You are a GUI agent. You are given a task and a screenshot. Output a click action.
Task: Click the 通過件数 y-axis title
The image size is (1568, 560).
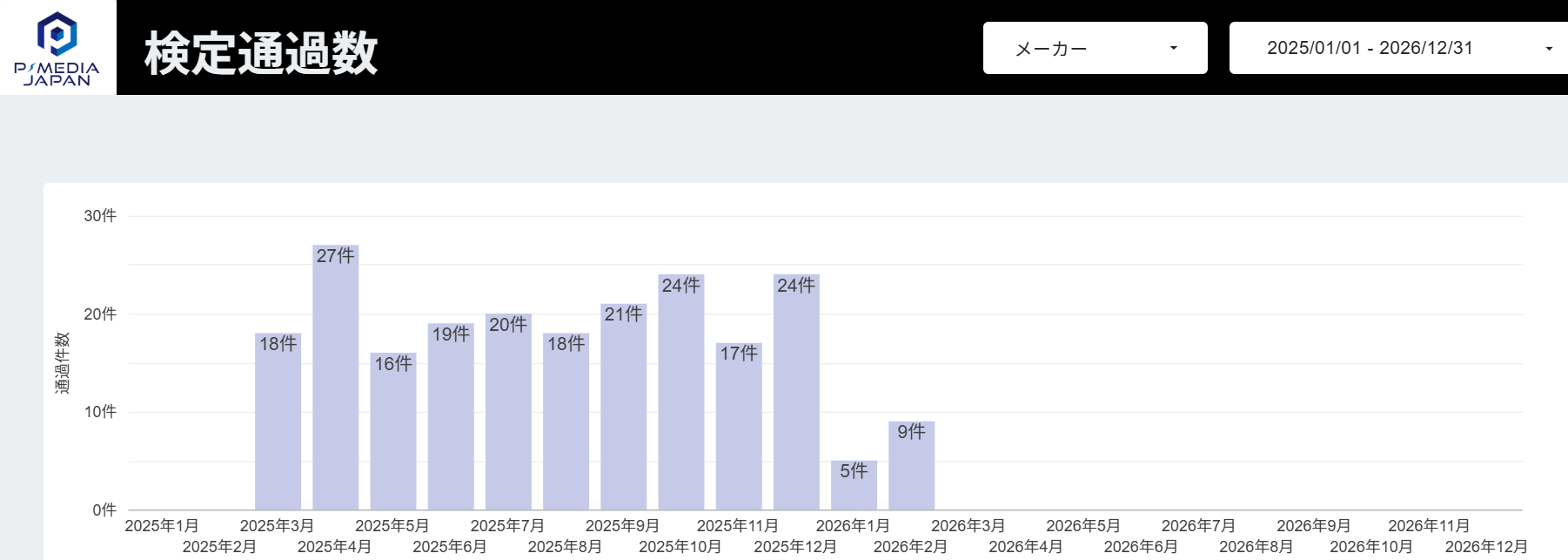(62, 362)
